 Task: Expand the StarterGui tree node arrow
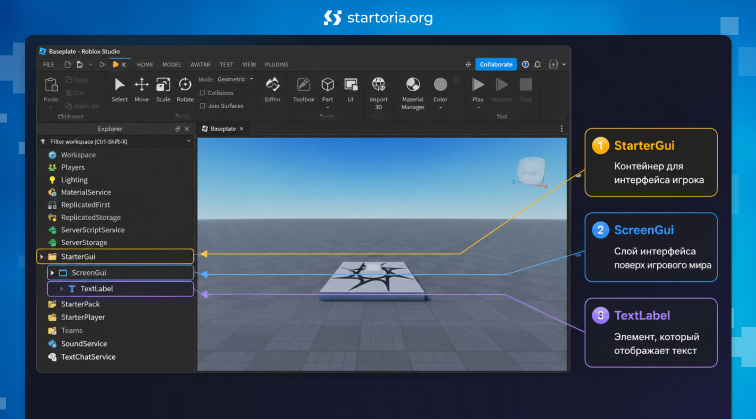42,257
